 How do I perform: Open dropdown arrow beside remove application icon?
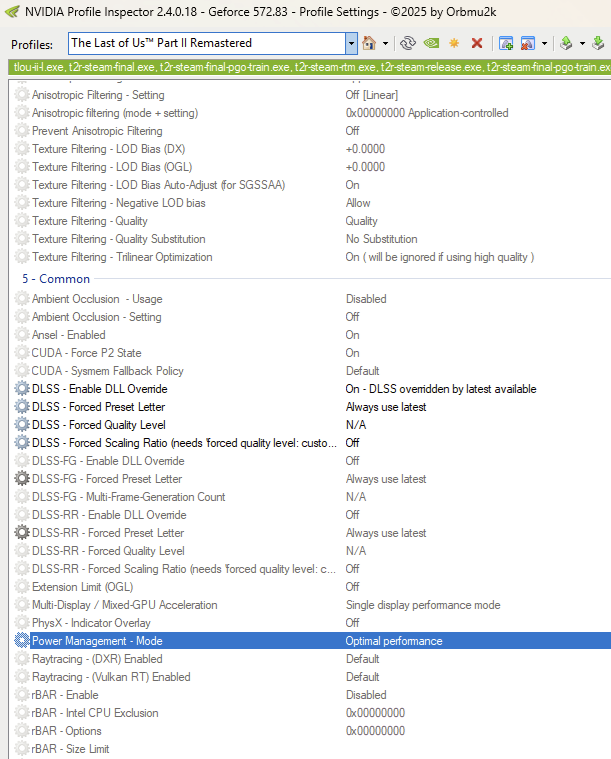click(544, 43)
